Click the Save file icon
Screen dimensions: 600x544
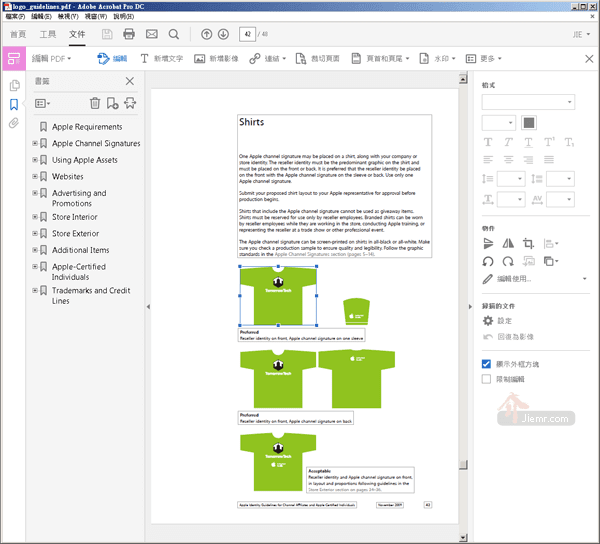coord(107,34)
